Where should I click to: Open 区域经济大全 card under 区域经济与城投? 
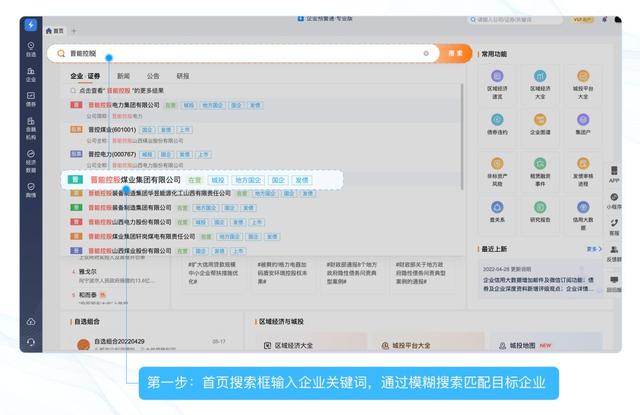click(x=312, y=343)
